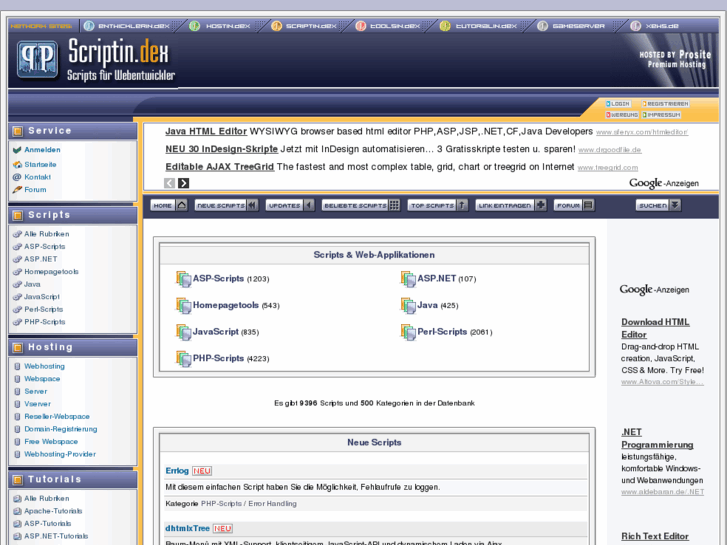Click the Top Scripts up-arrow icon

click(462, 205)
